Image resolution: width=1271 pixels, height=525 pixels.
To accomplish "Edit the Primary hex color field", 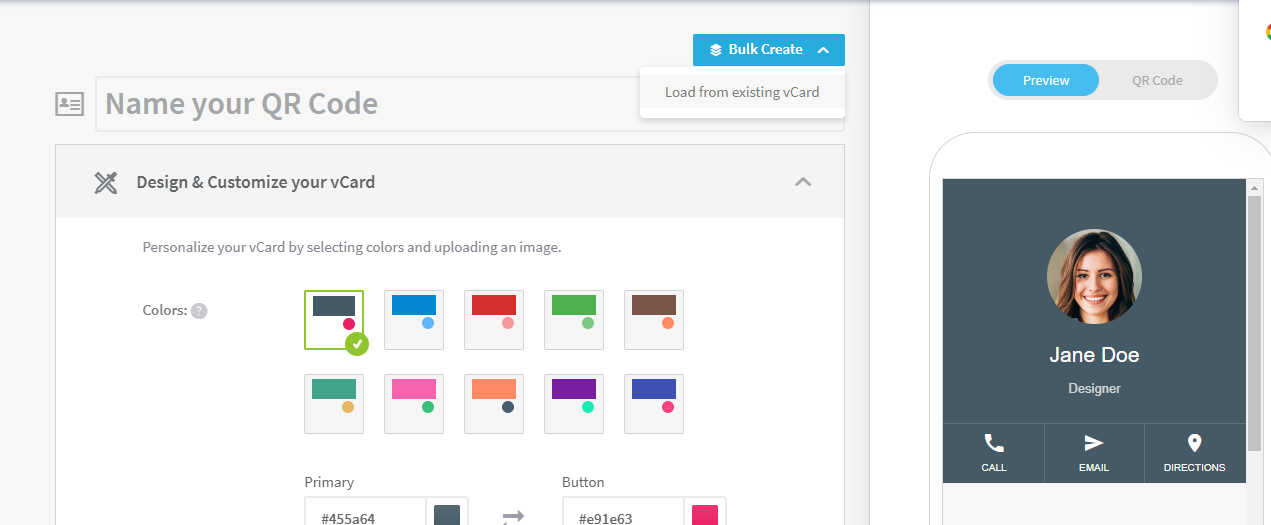I will [366, 512].
